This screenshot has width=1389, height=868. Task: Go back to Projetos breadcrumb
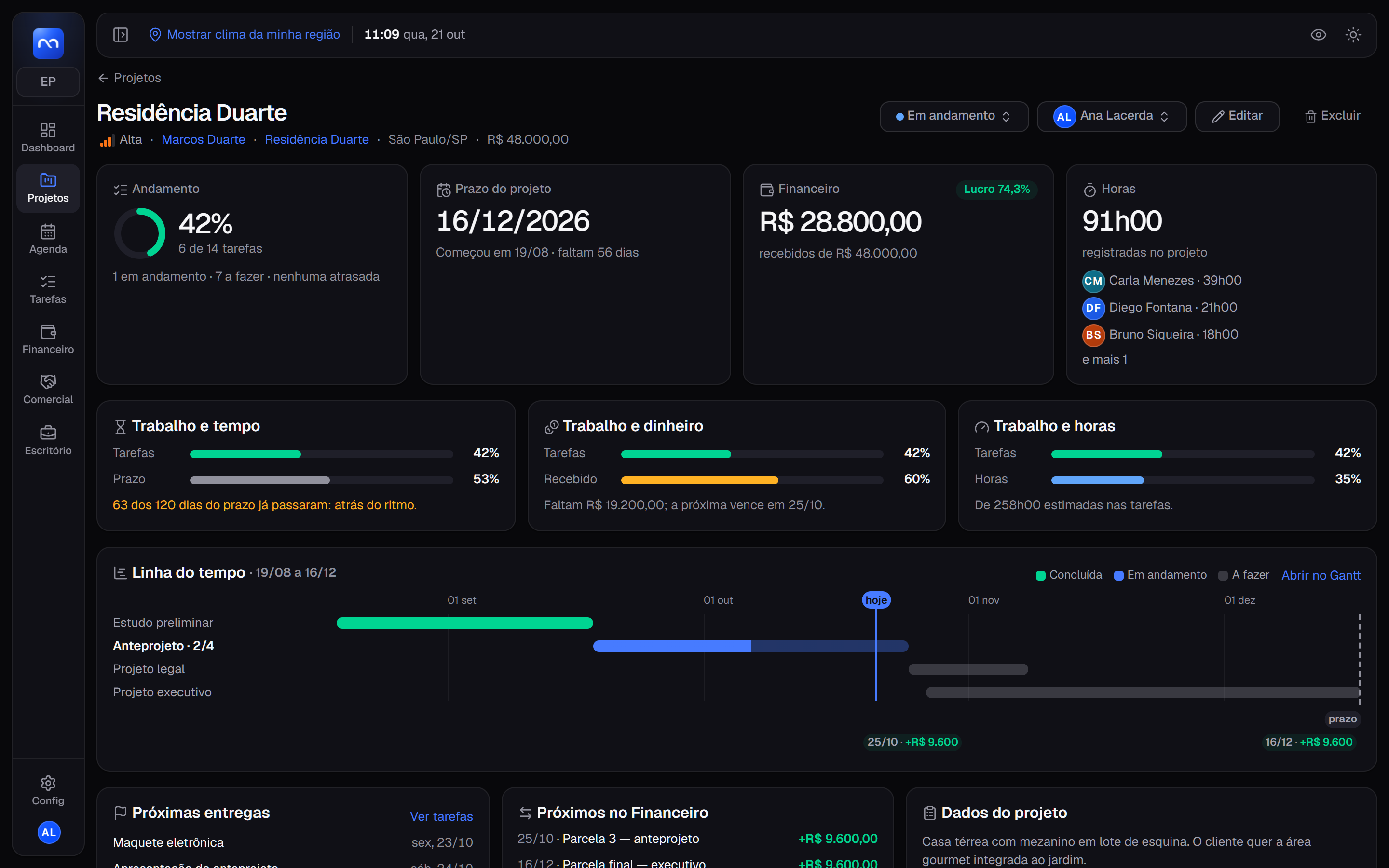tap(130, 78)
